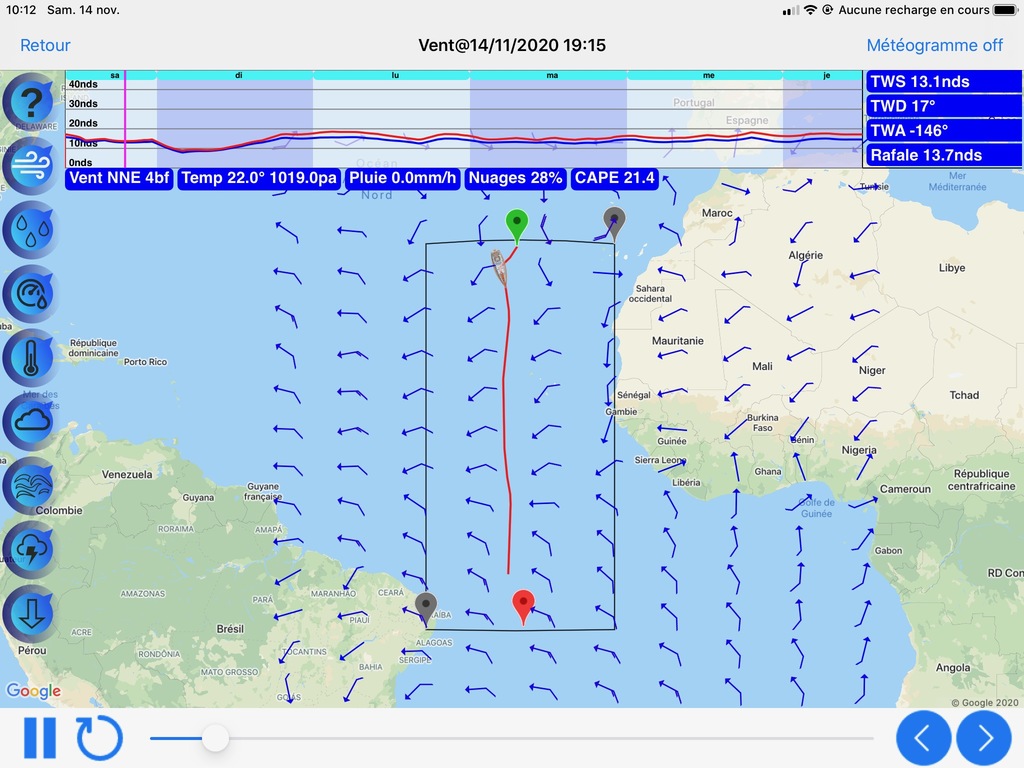1024x768 pixels.
Task: Click the Maroc map label
Action: (716, 213)
